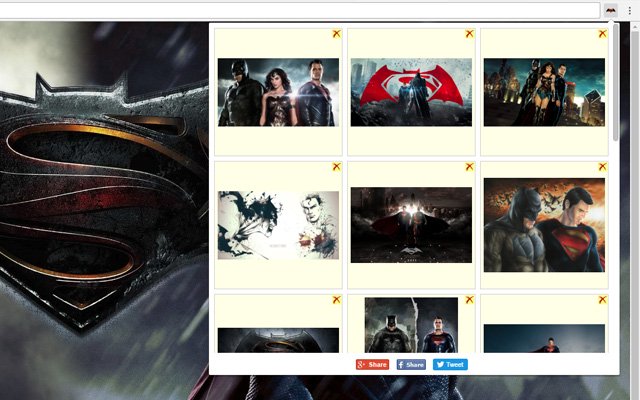Select the ink sketch Batman Superman thumbnail
Image resolution: width=640 pixels, height=400 pixels.
[x=278, y=225]
